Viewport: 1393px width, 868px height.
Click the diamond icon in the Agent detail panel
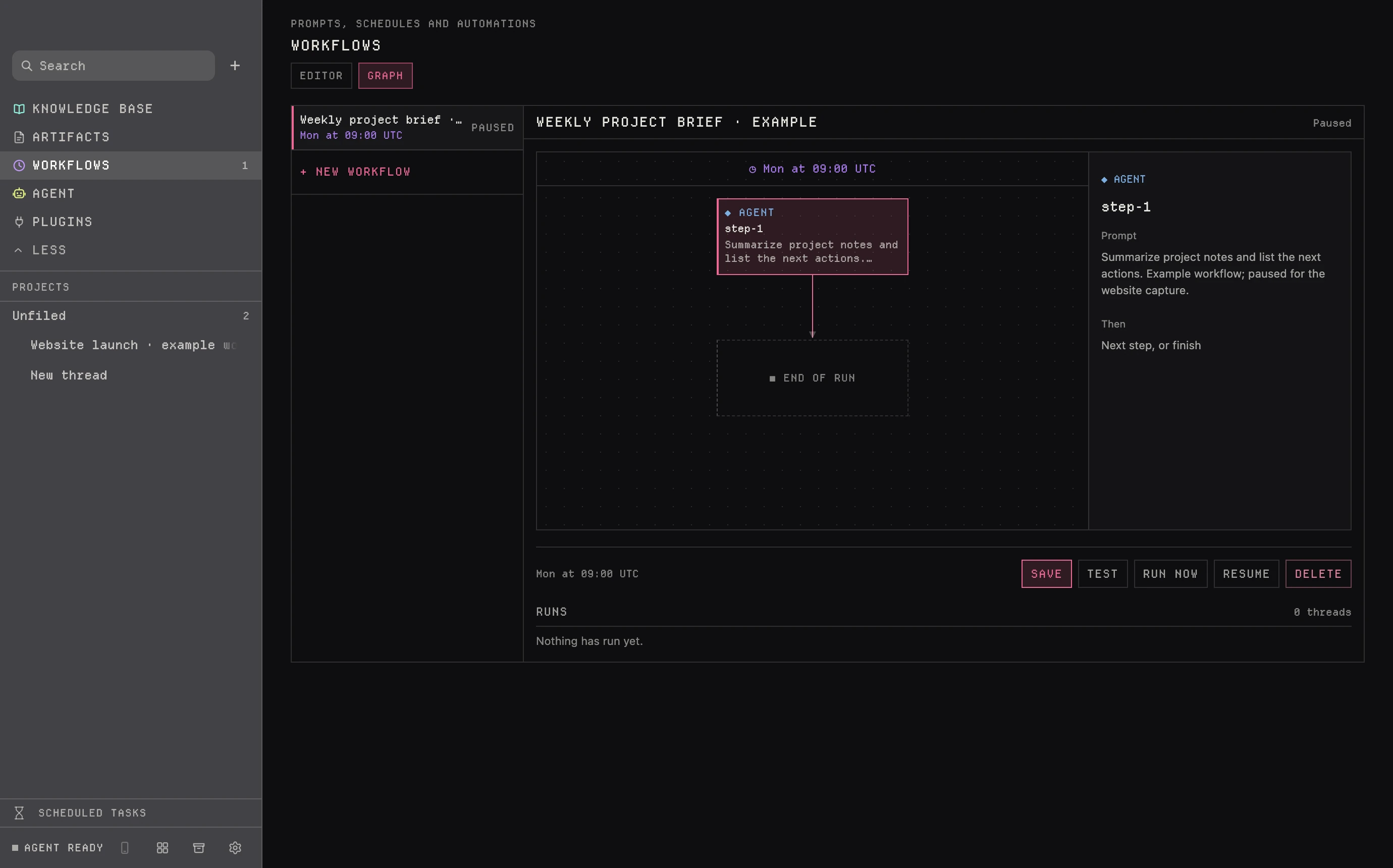pos(1104,180)
